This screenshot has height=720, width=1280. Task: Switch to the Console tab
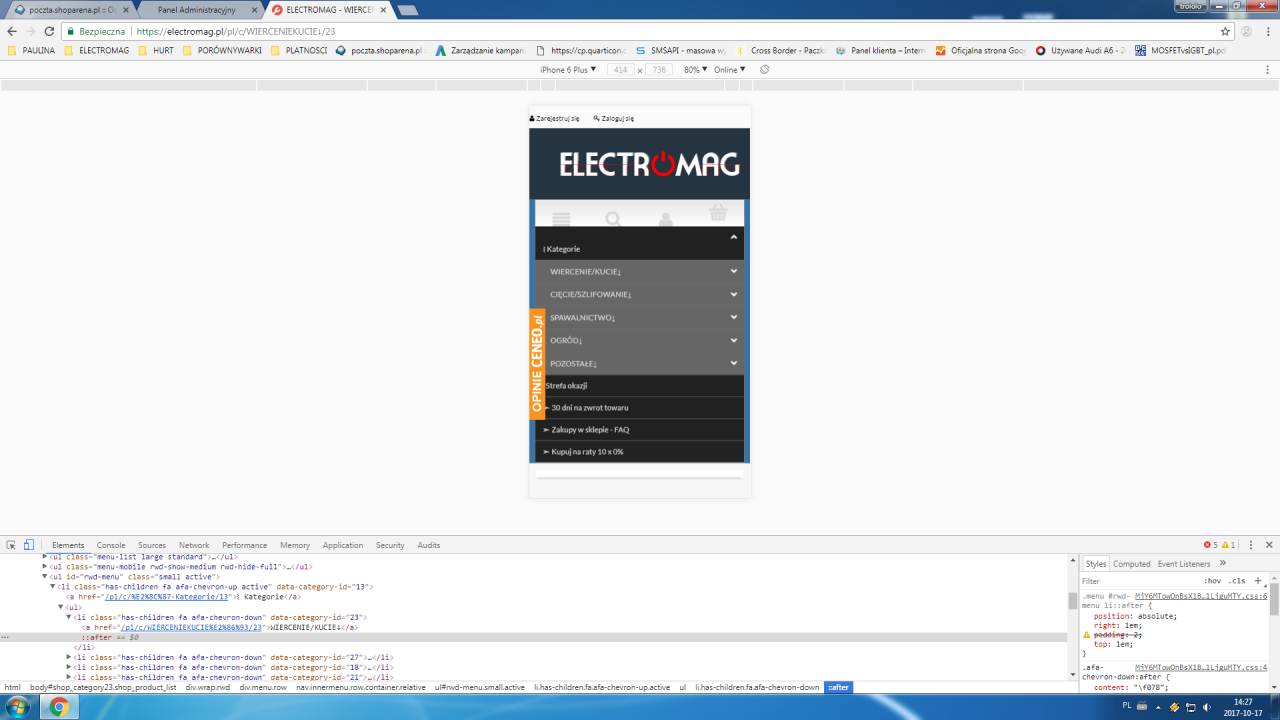[x=111, y=545]
